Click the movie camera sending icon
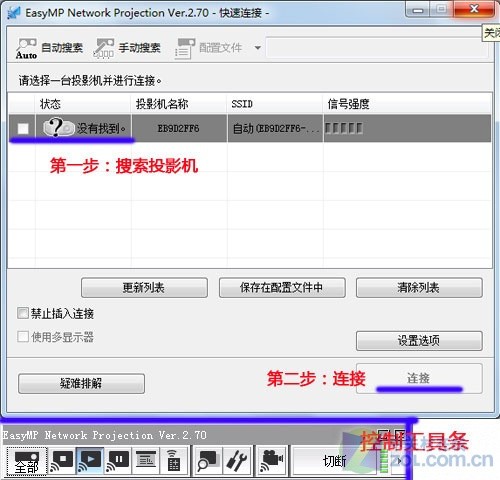Image resolution: width=500 pixels, height=480 pixels. (x=272, y=461)
